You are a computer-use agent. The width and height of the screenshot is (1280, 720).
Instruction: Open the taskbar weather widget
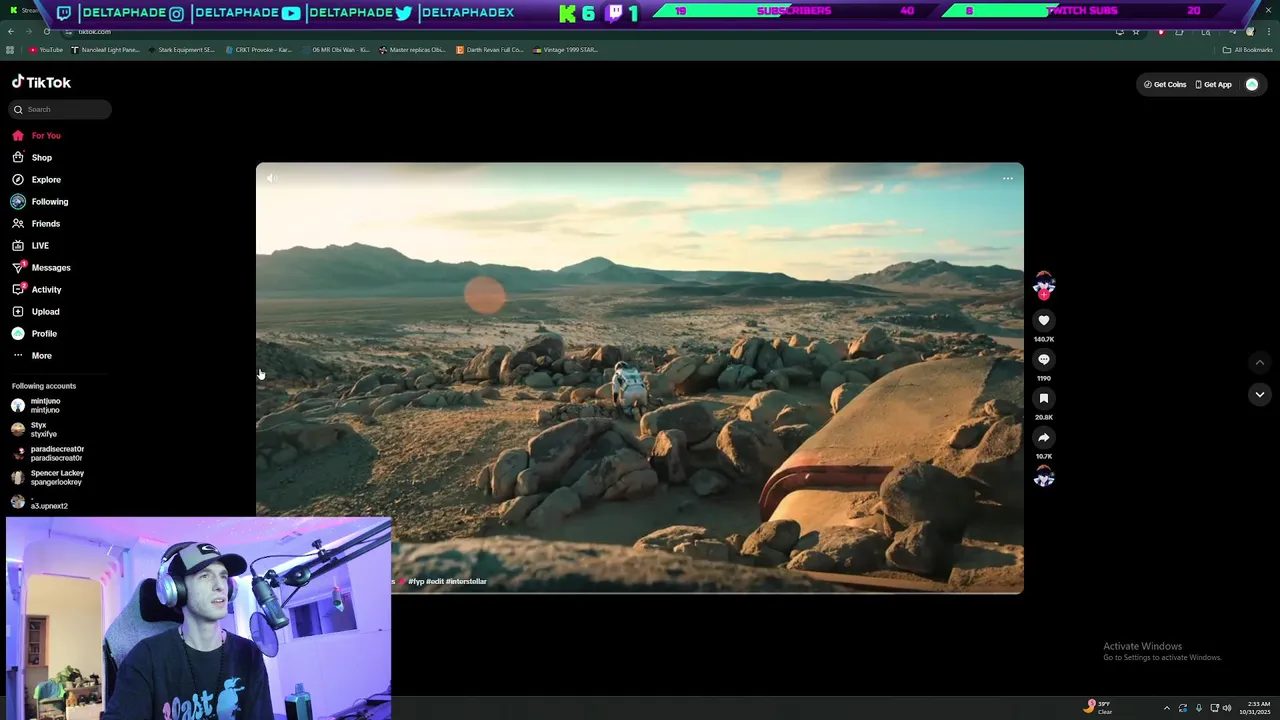[1098, 707]
